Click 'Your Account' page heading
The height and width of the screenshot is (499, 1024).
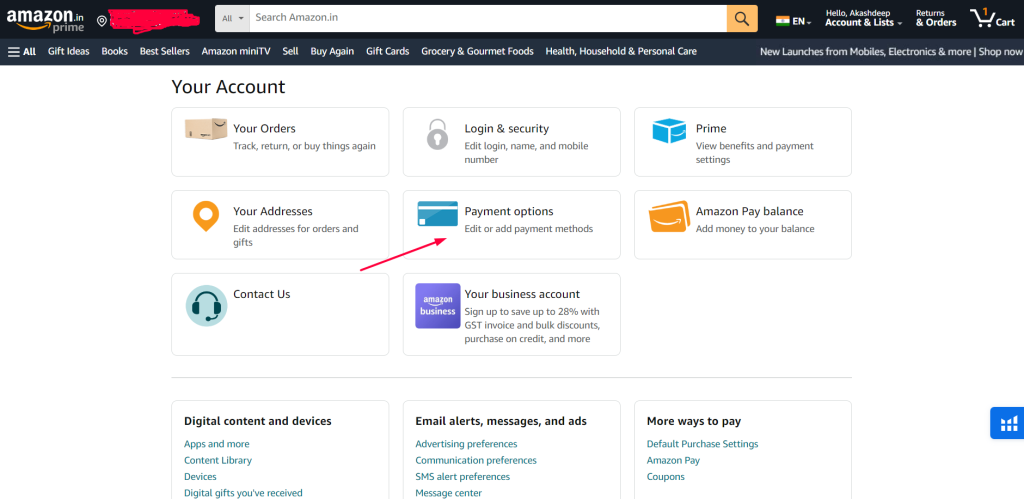pos(229,87)
